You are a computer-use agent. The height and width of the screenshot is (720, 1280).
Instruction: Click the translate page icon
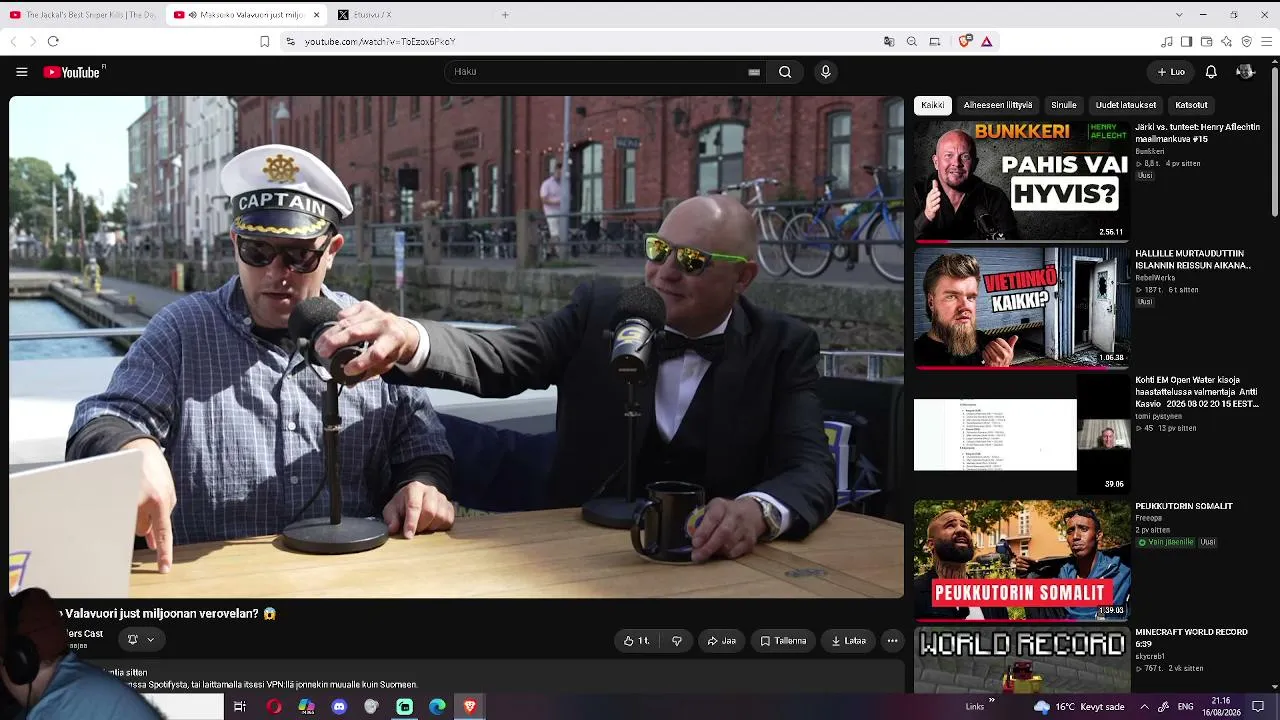coord(889,41)
